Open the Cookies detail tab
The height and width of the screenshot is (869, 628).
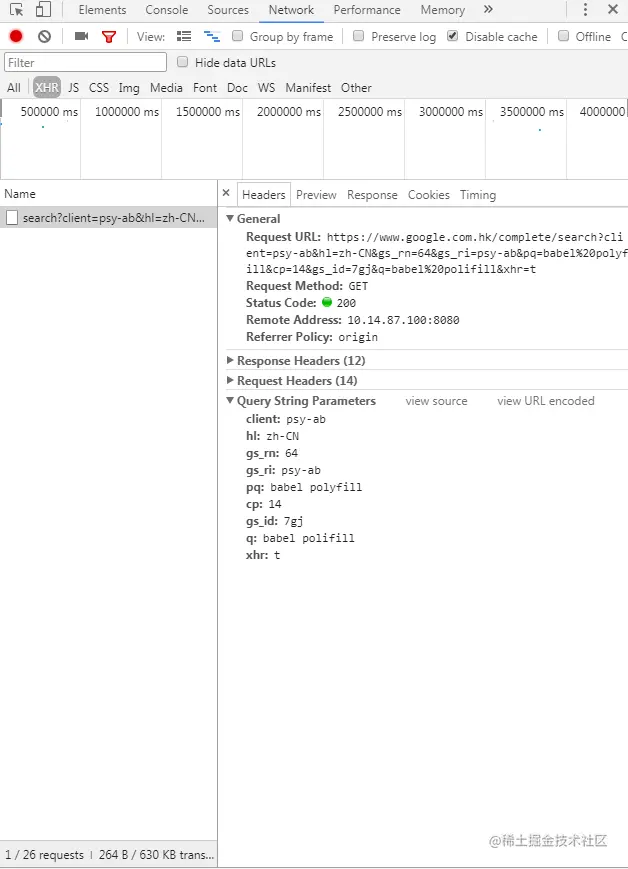429,195
